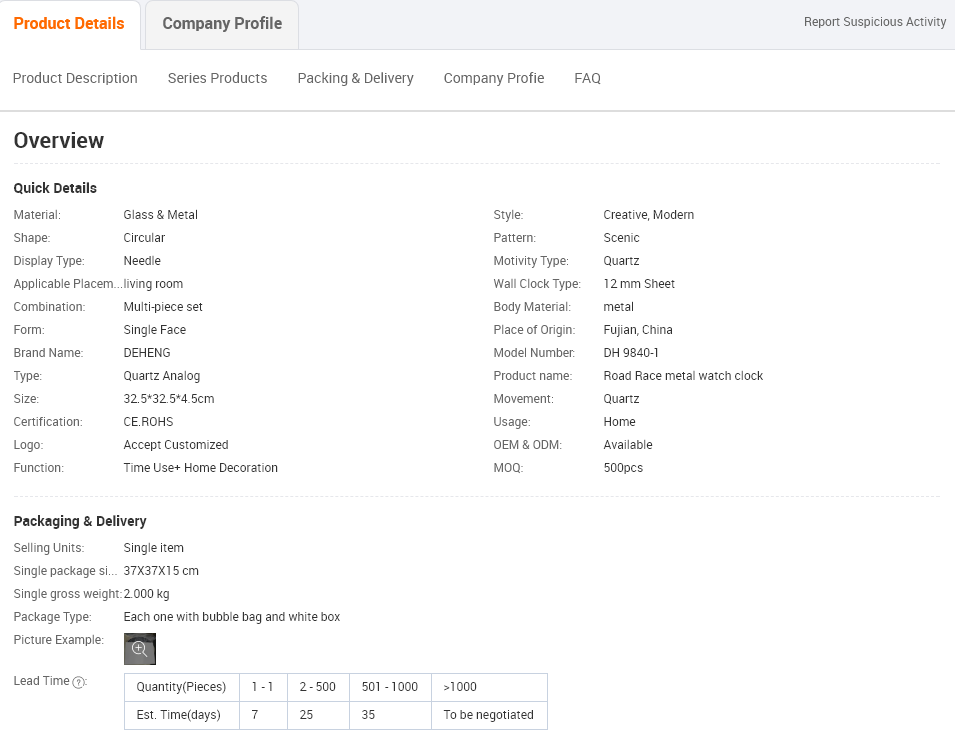The image size is (955, 742).
Task: Click the Overview heading
Action: pyautogui.click(x=59, y=141)
